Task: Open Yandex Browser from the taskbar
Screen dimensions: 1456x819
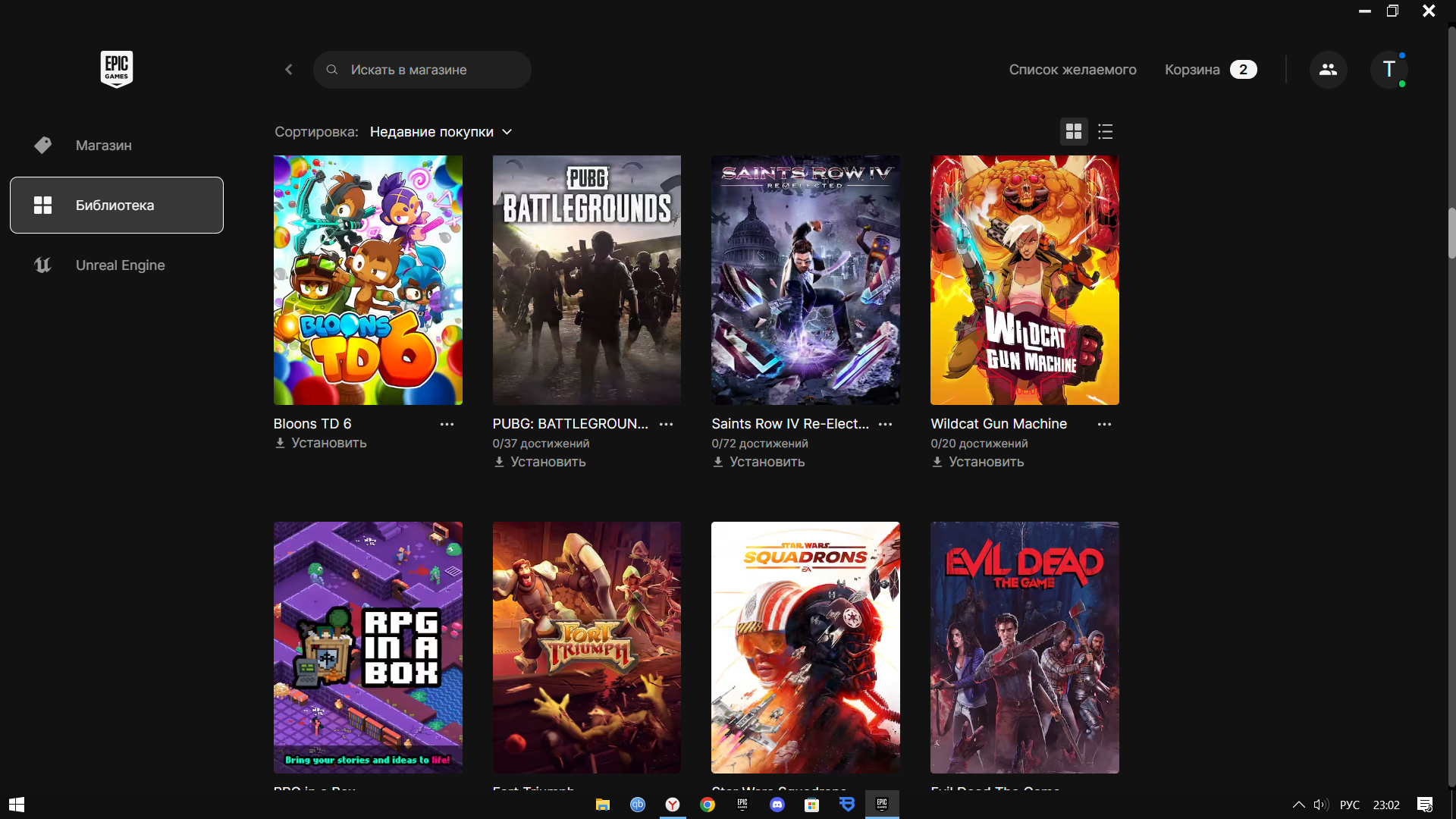Action: click(x=673, y=805)
